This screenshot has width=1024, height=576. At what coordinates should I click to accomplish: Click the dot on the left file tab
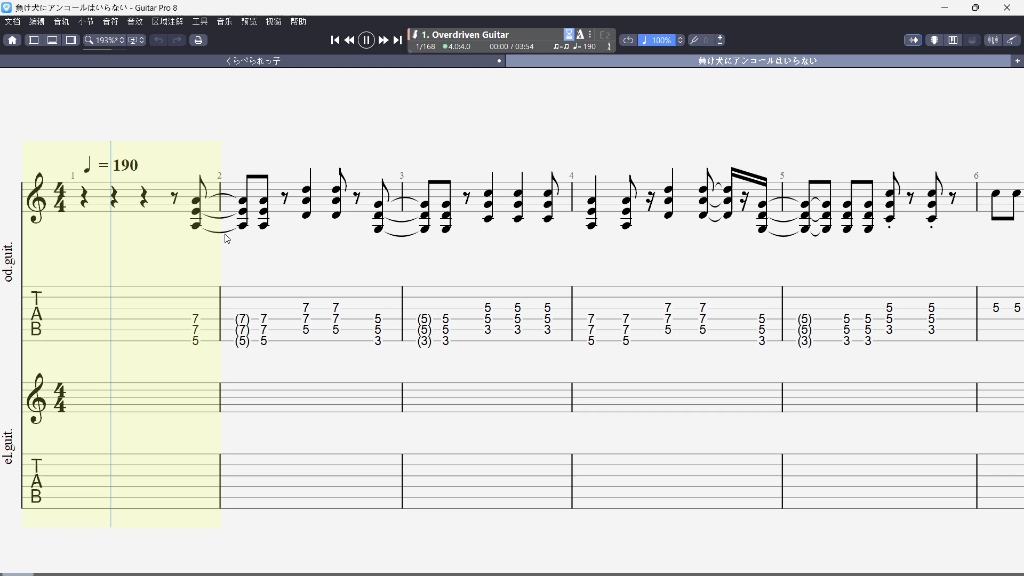(499, 61)
